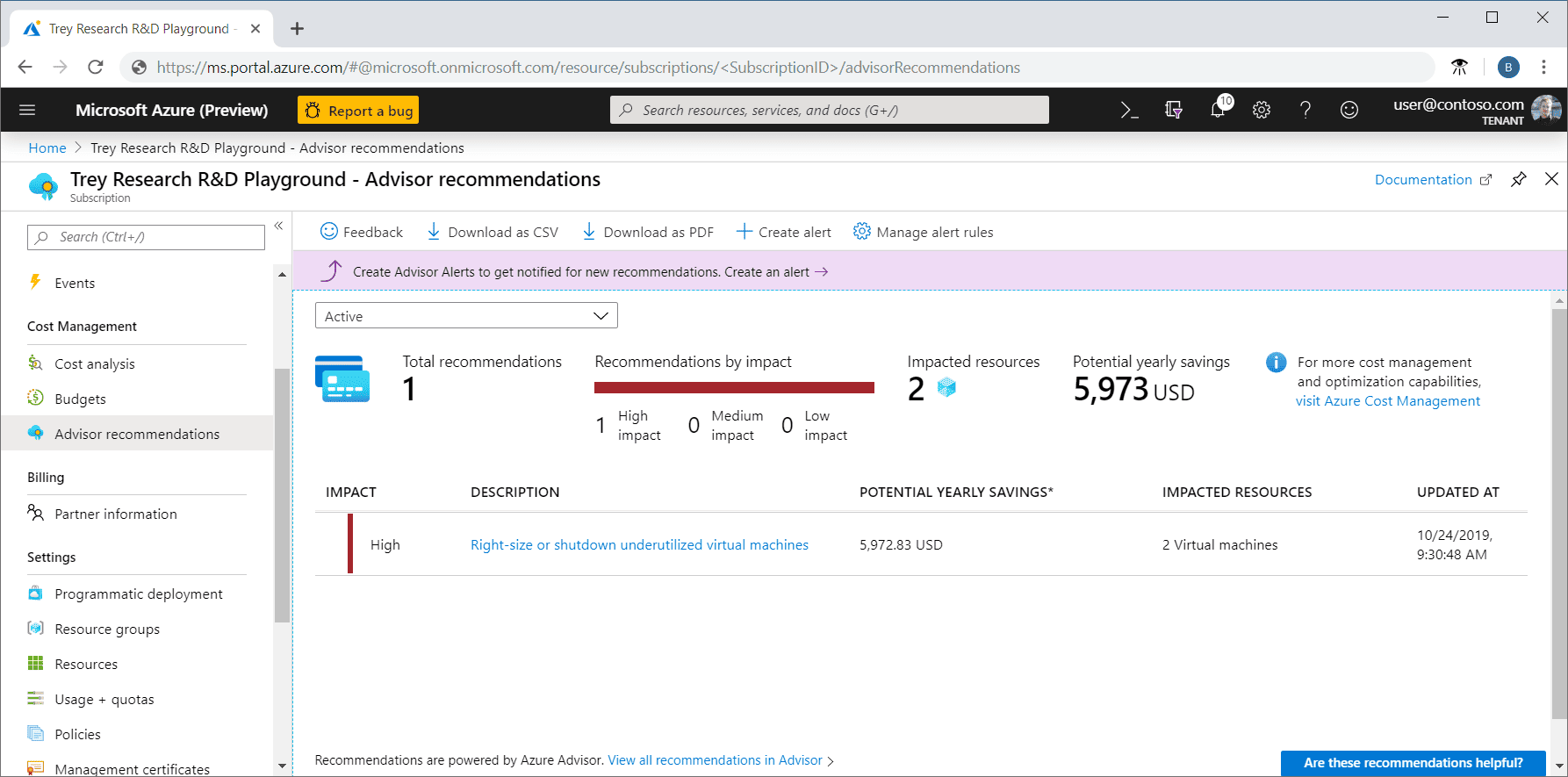Viewport: 1568px width, 777px height.
Task: Click Are these recommendations helpful button
Action: click(1413, 763)
